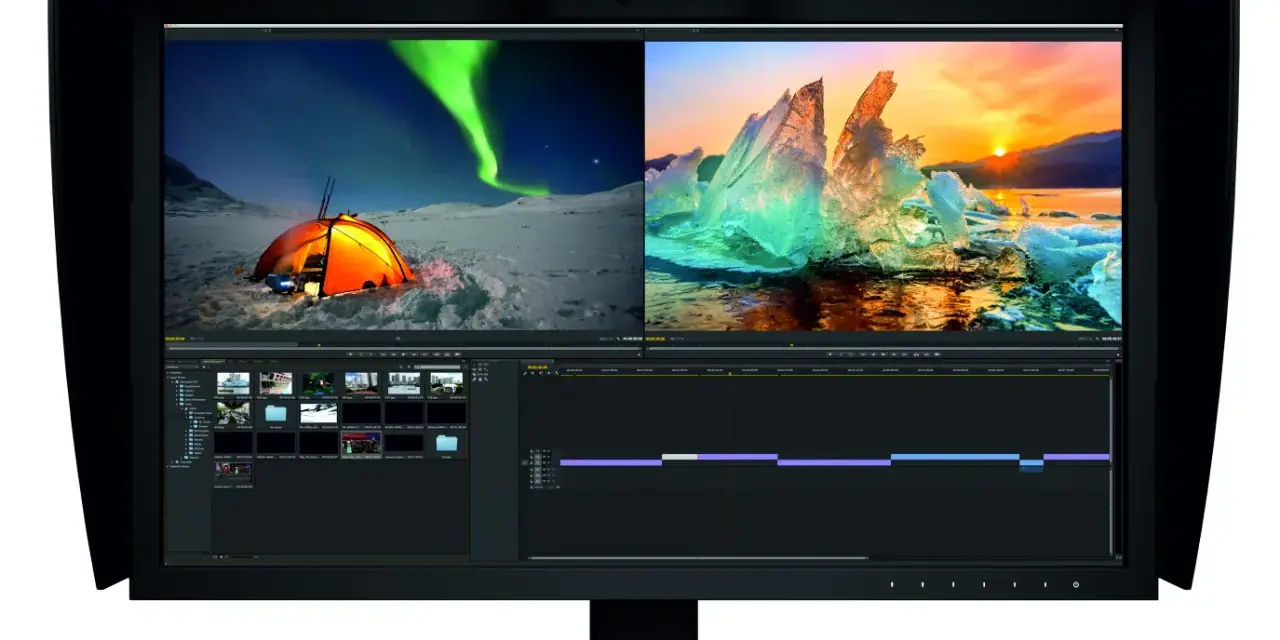
Task: Toggle the lock on the first audio track
Action: pos(532,469)
